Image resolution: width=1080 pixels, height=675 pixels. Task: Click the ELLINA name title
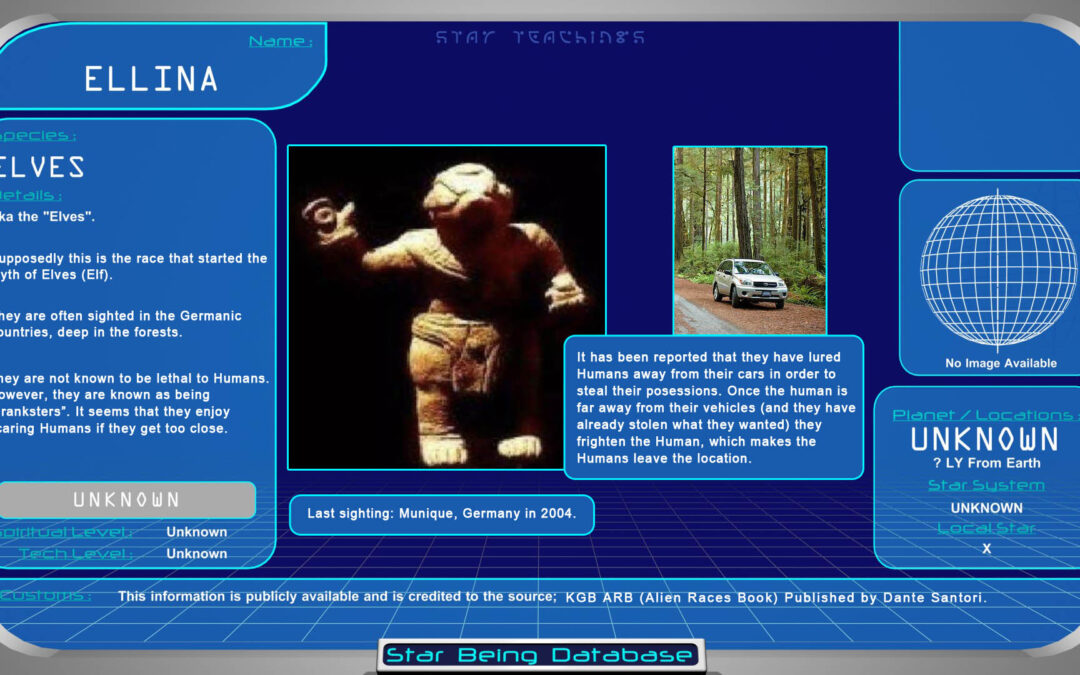pos(151,79)
